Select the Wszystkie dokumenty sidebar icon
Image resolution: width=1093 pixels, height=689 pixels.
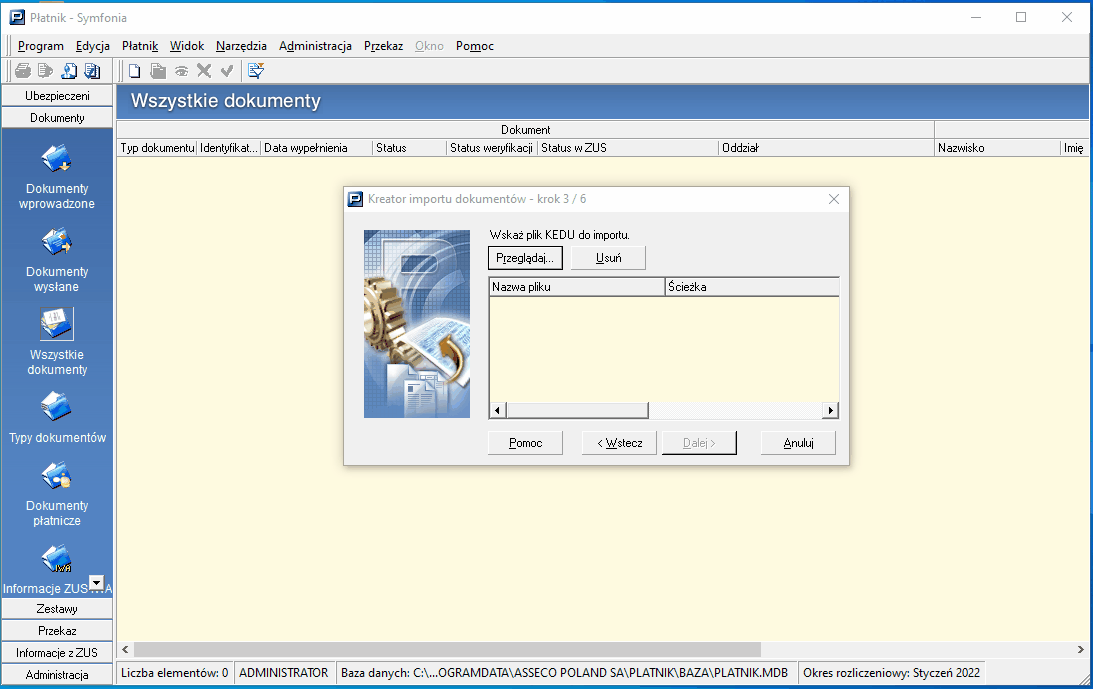click(x=56, y=324)
